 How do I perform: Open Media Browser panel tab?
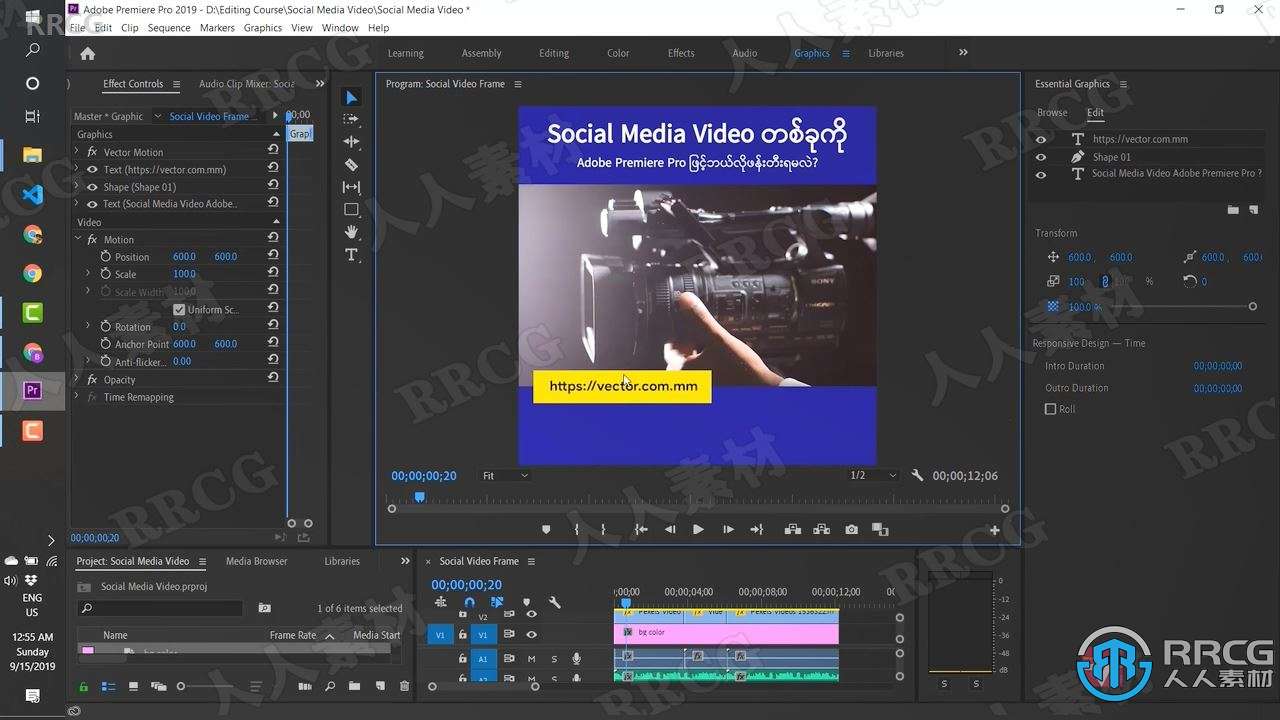(x=256, y=562)
